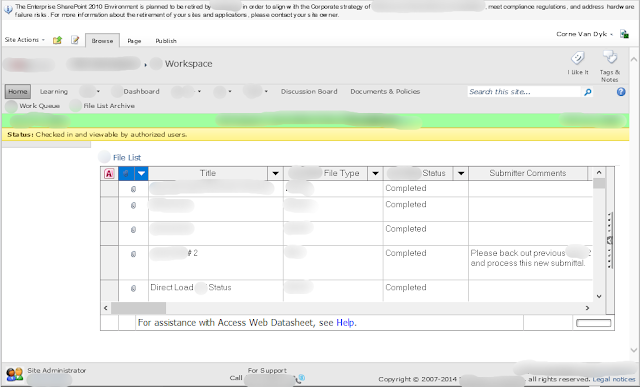Image resolution: width=640 pixels, height=387 pixels.
Task: Open the Corne Van Dyk user menu
Action: point(584,34)
